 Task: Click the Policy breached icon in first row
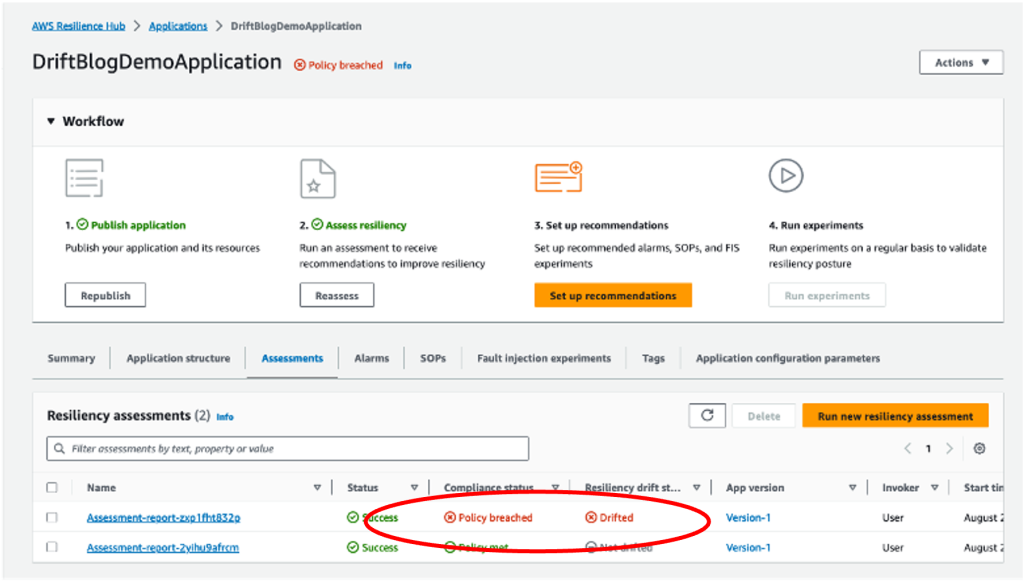450,517
